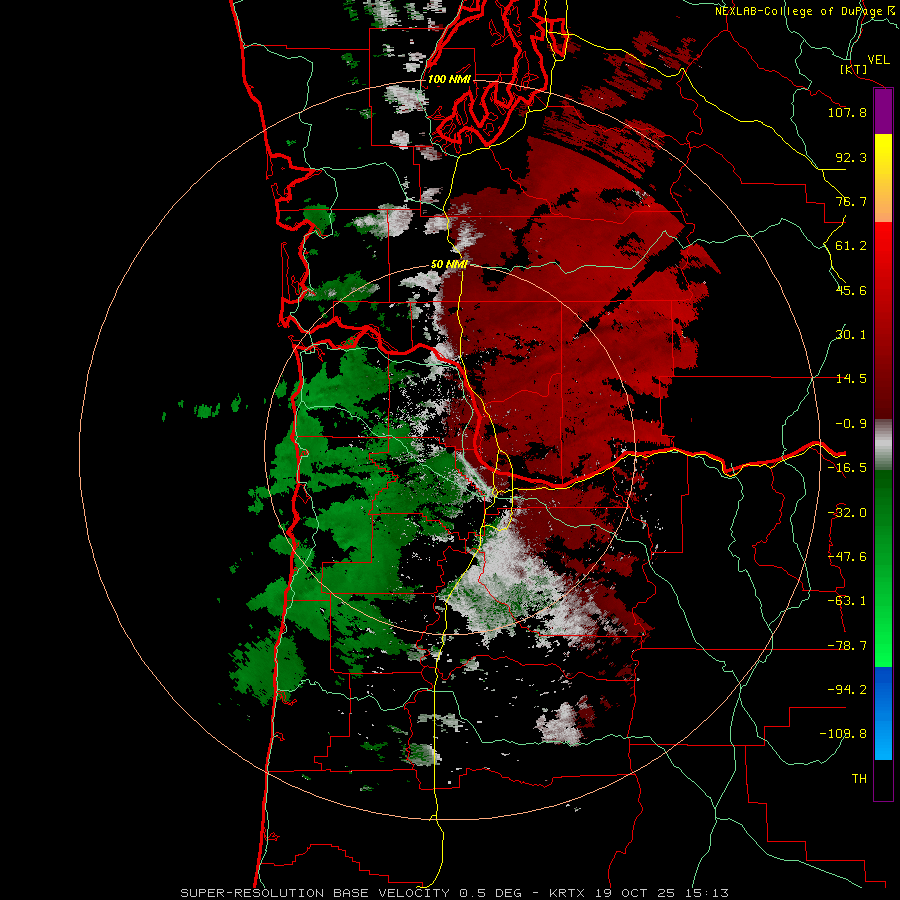Screen dimensions: 900x900
Task: Click the 76.7 velocity scale value
Action: tap(851, 201)
